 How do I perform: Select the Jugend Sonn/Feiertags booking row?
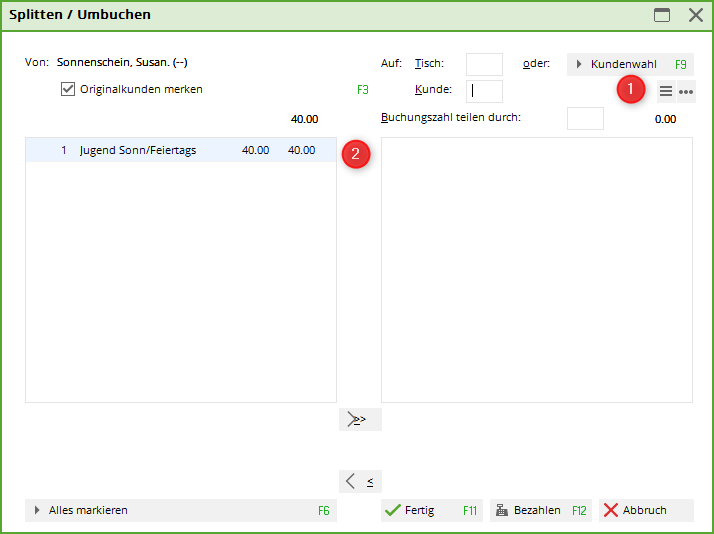click(180, 150)
